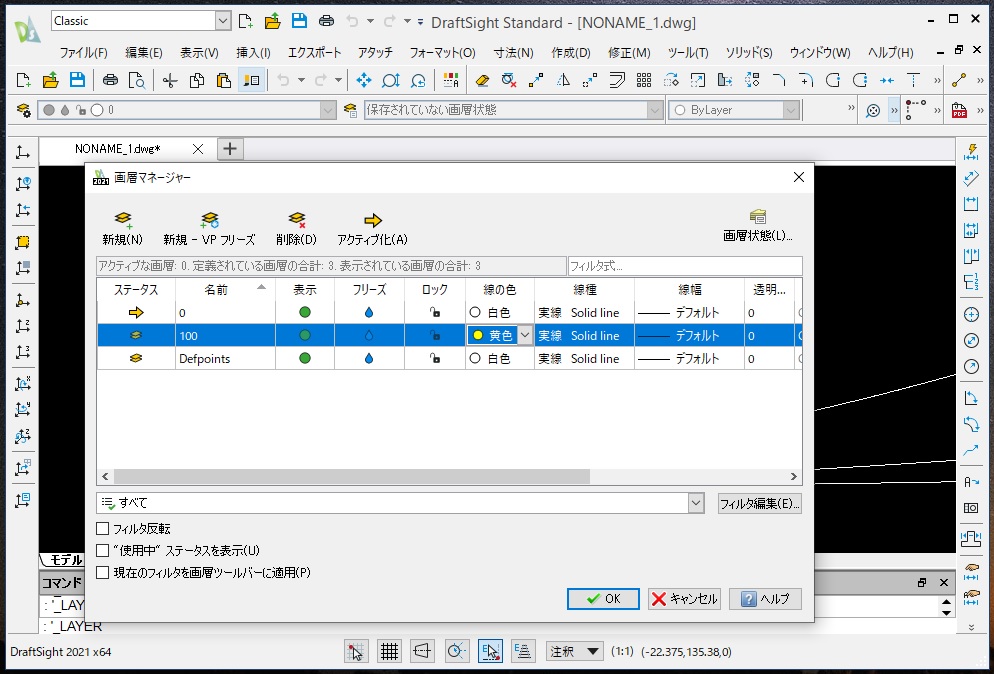The height and width of the screenshot is (674, 994).
Task: Toggle freeze droplet for layer 0
Action: (369, 313)
